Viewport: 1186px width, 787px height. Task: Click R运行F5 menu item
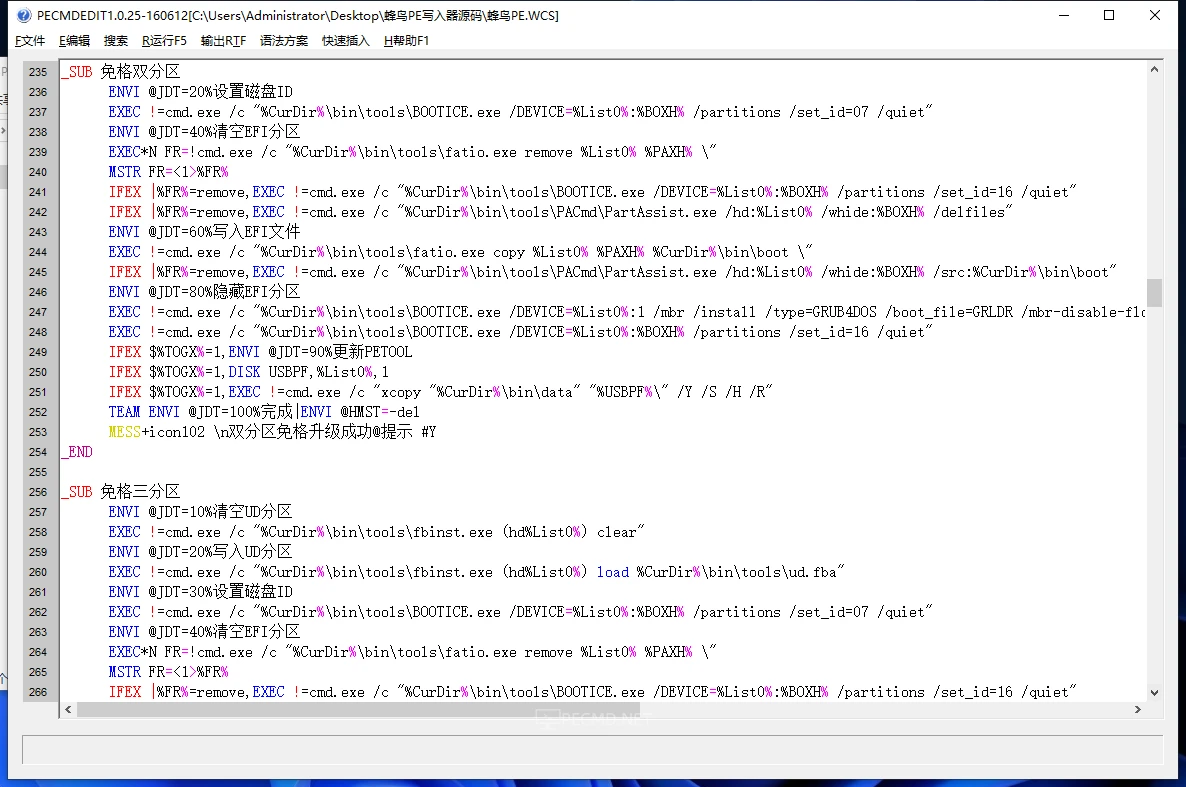coord(164,41)
